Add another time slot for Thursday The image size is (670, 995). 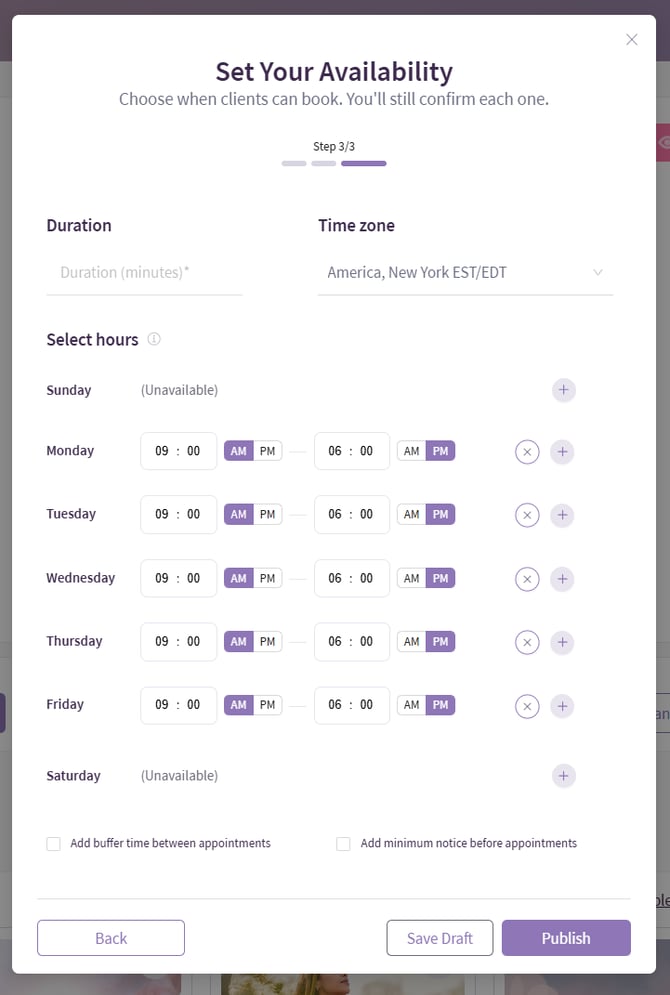coord(563,642)
